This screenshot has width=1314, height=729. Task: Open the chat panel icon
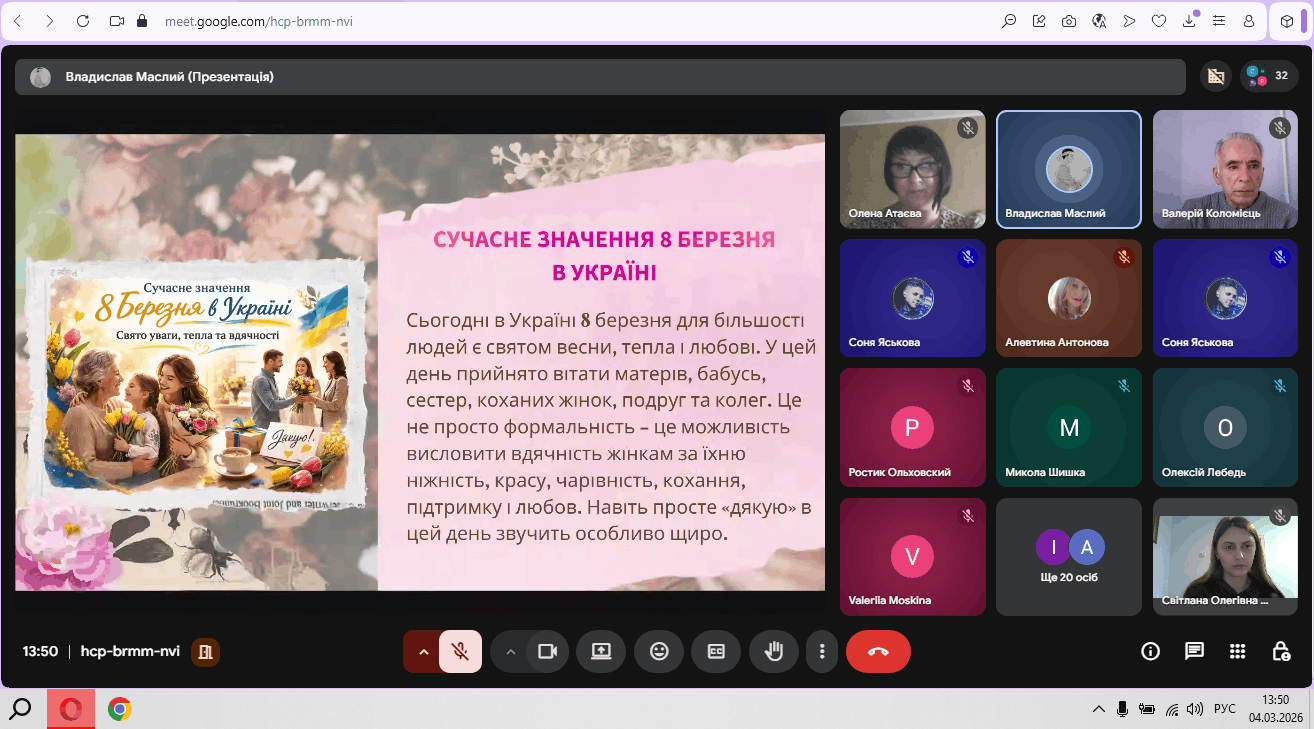[1194, 651]
